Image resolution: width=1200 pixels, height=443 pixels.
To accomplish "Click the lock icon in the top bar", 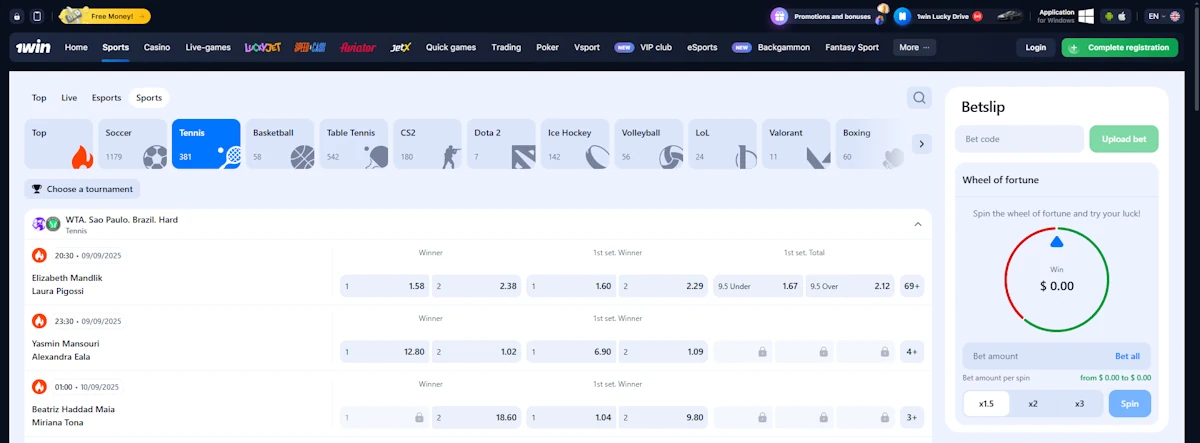I will (x=17, y=16).
